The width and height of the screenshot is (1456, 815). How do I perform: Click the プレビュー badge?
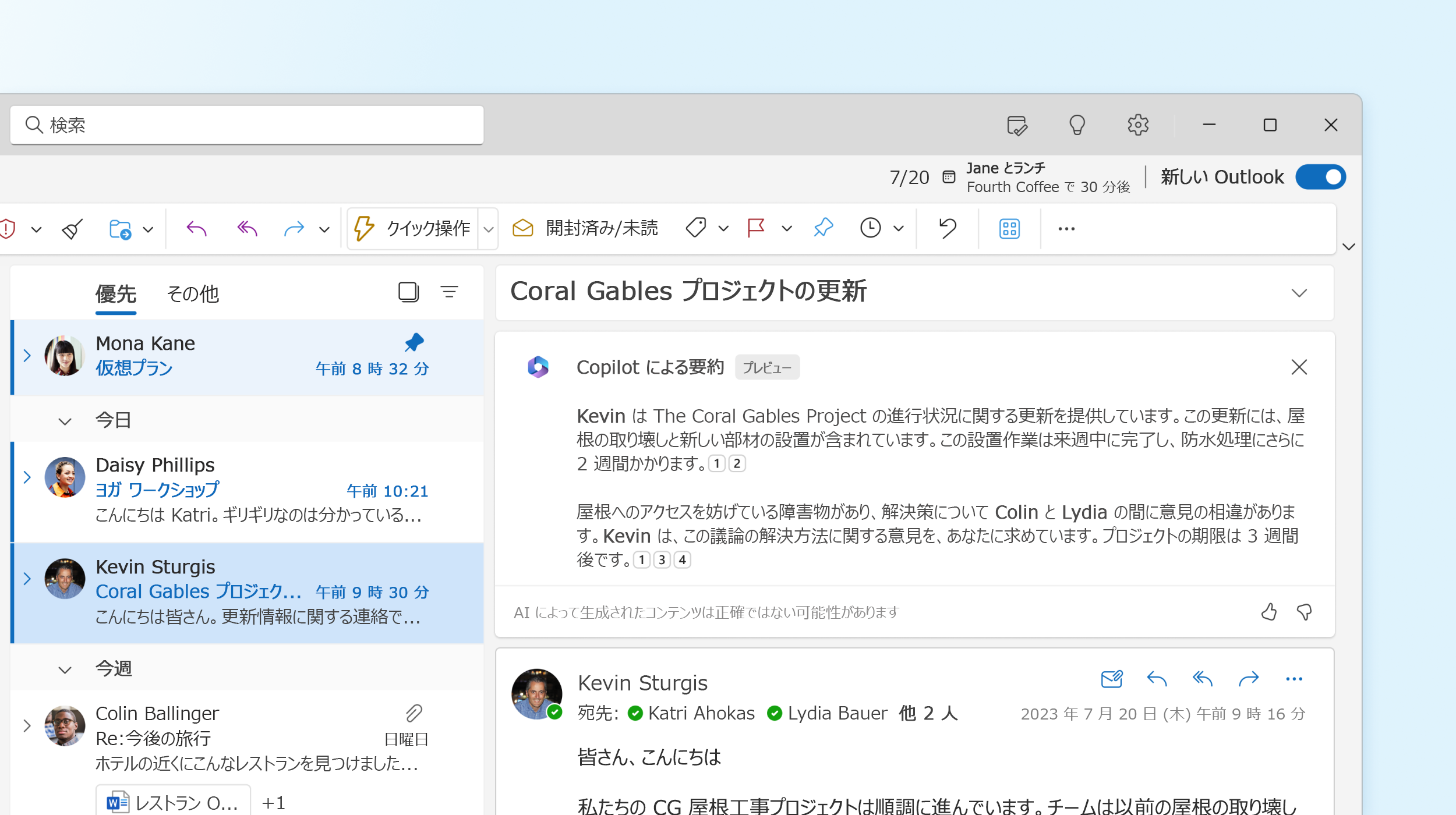pyautogui.click(x=766, y=367)
